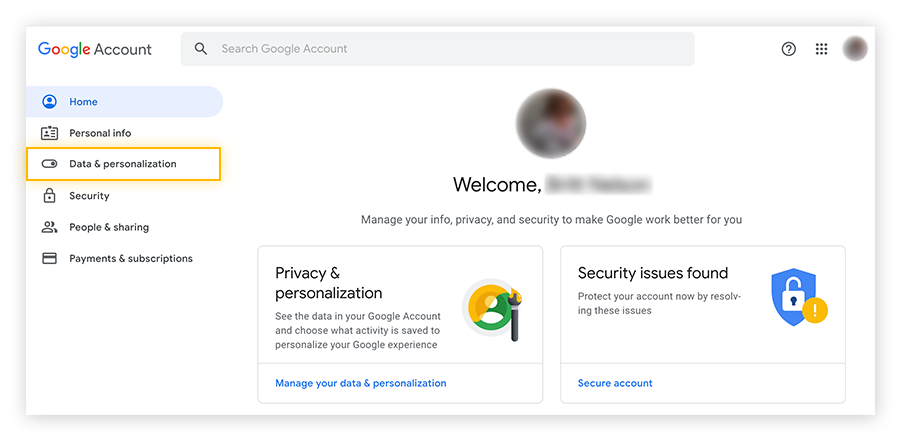The width and height of the screenshot is (900, 438).
Task: Open the Google apps grid icon
Action: coord(822,49)
